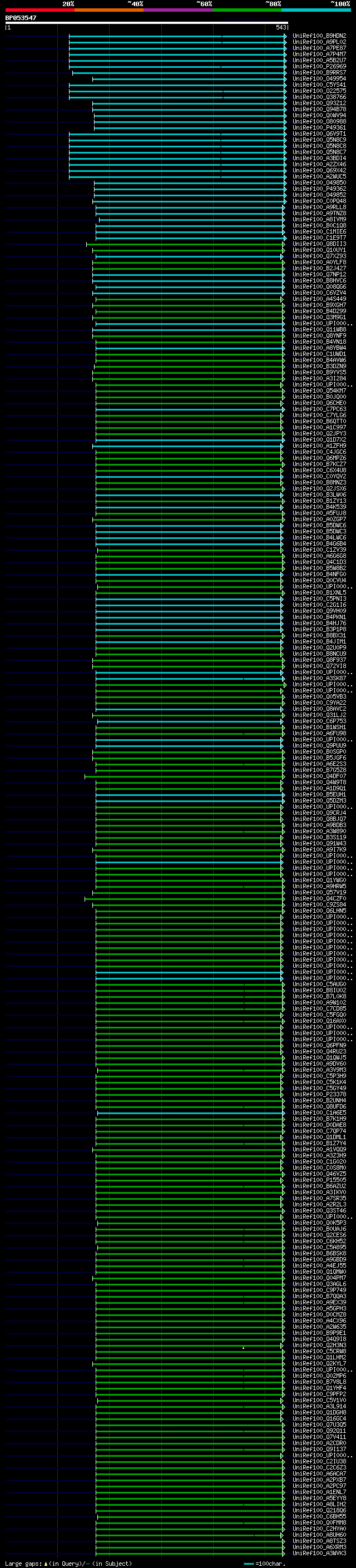
Task: Select the UniRef100_P49361 label
Action: (319, 128)
